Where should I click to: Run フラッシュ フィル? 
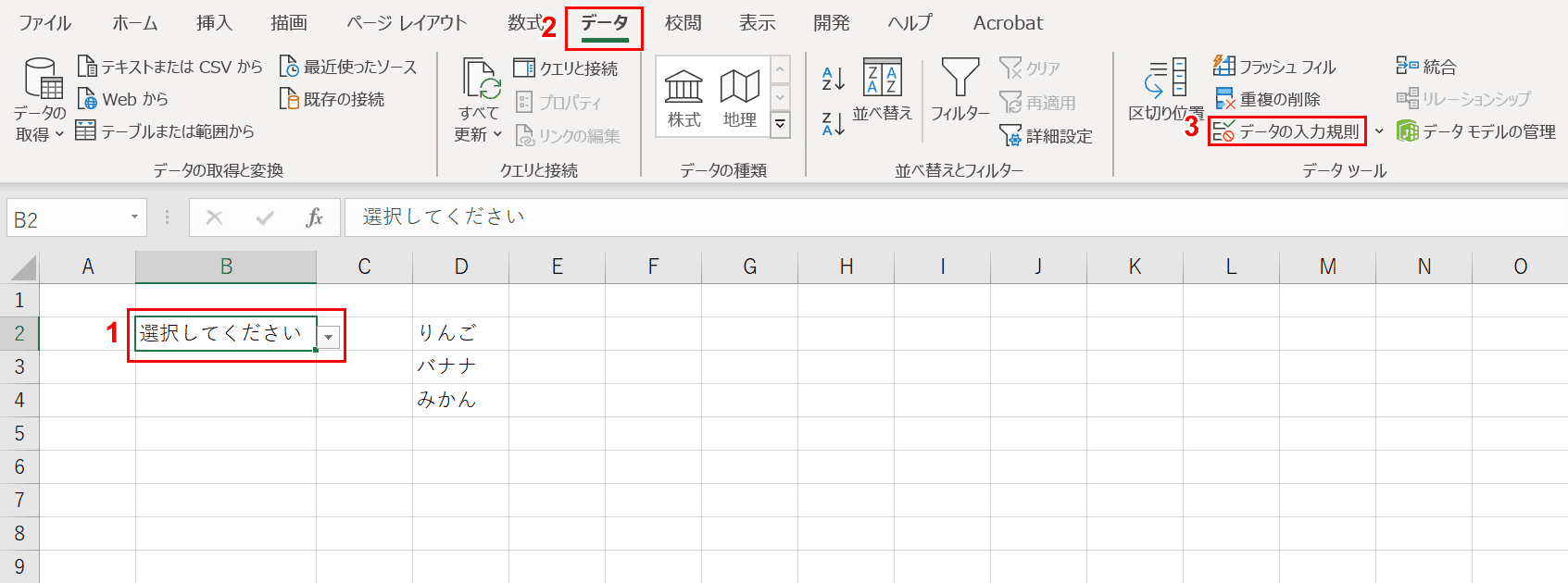(x=1274, y=67)
